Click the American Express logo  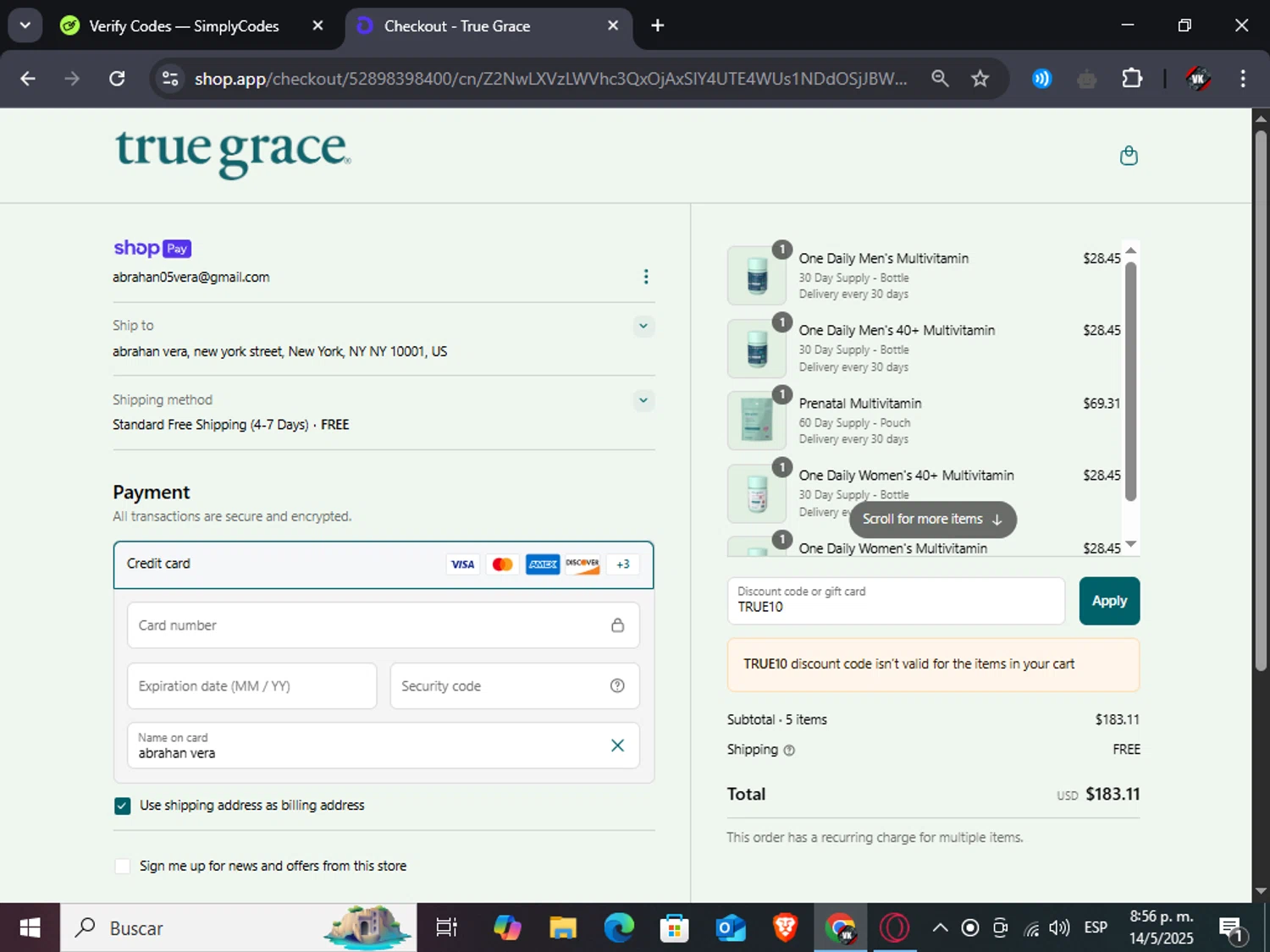point(543,564)
